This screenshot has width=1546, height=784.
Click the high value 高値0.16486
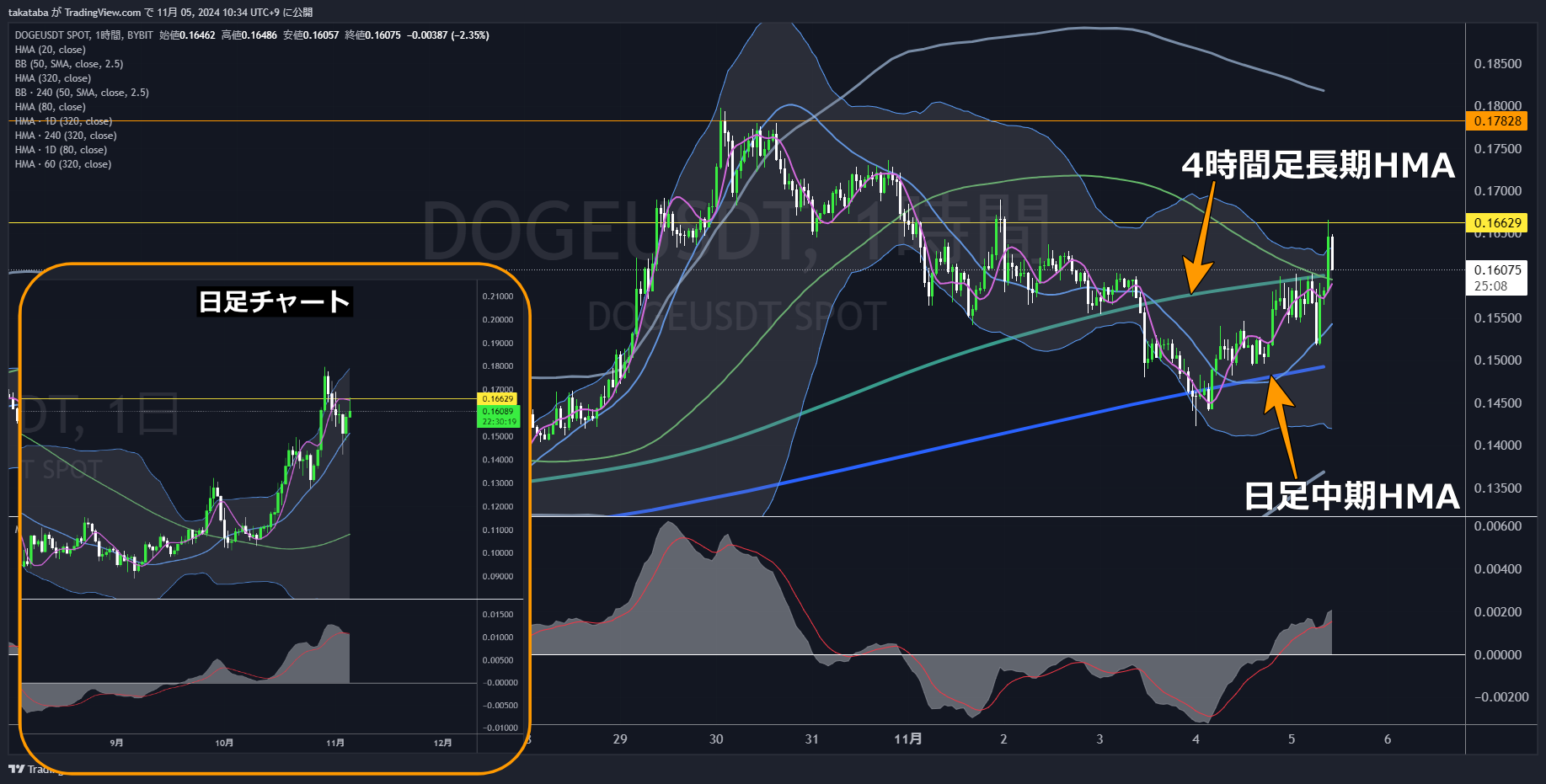(249, 35)
